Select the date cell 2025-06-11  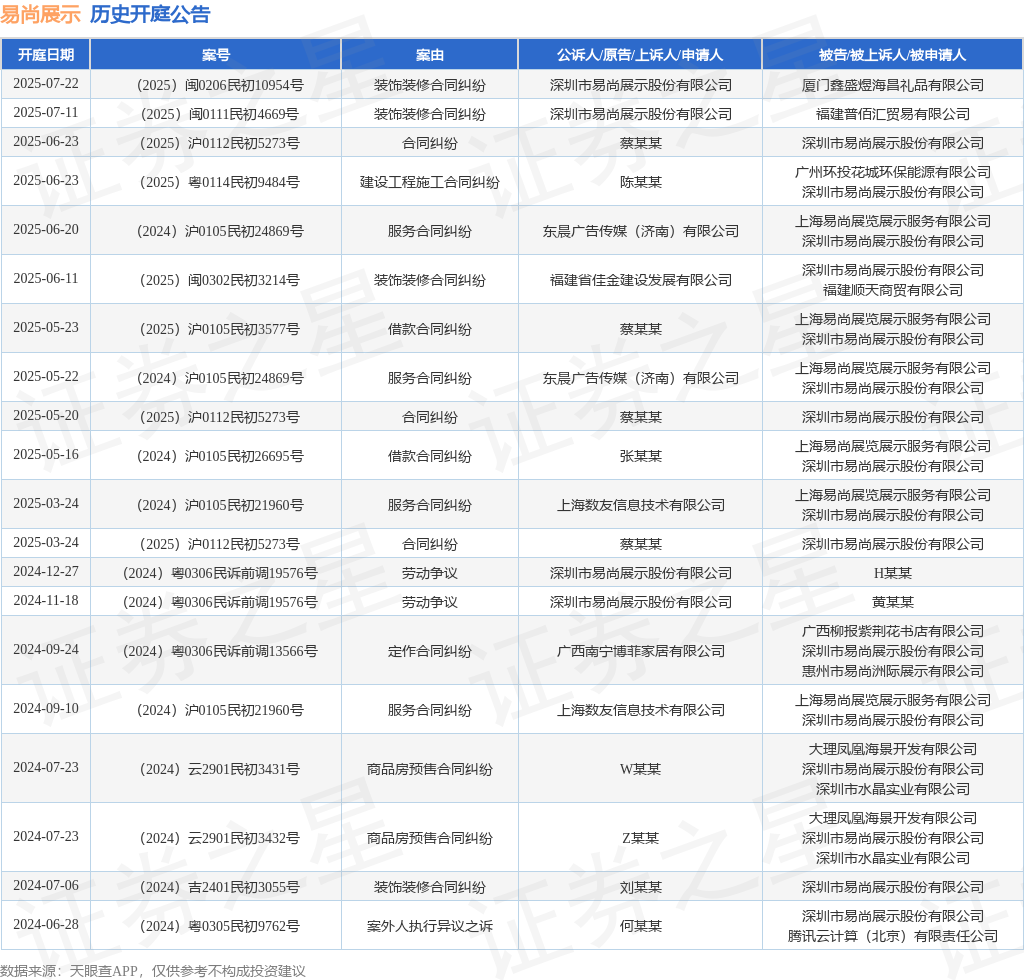[46, 279]
